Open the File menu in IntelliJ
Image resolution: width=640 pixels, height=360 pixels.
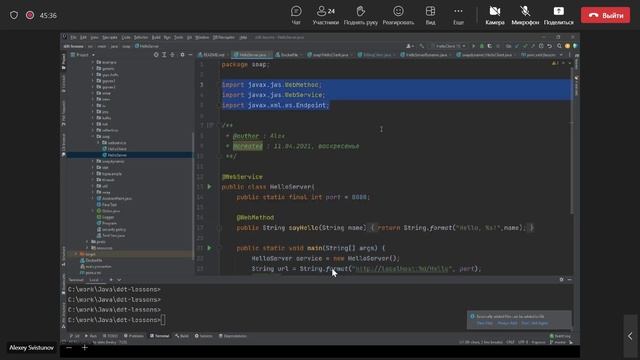click(x=73, y=37)
